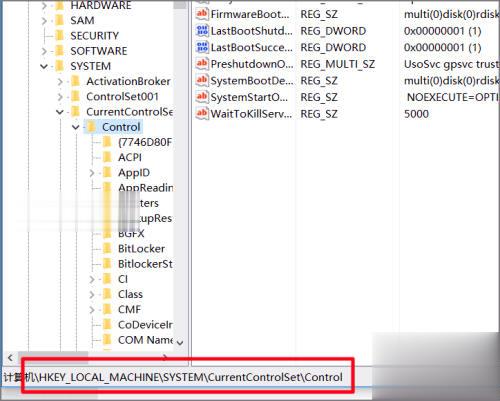Click the CurrentControlSet folder icon

click(76, 112)
